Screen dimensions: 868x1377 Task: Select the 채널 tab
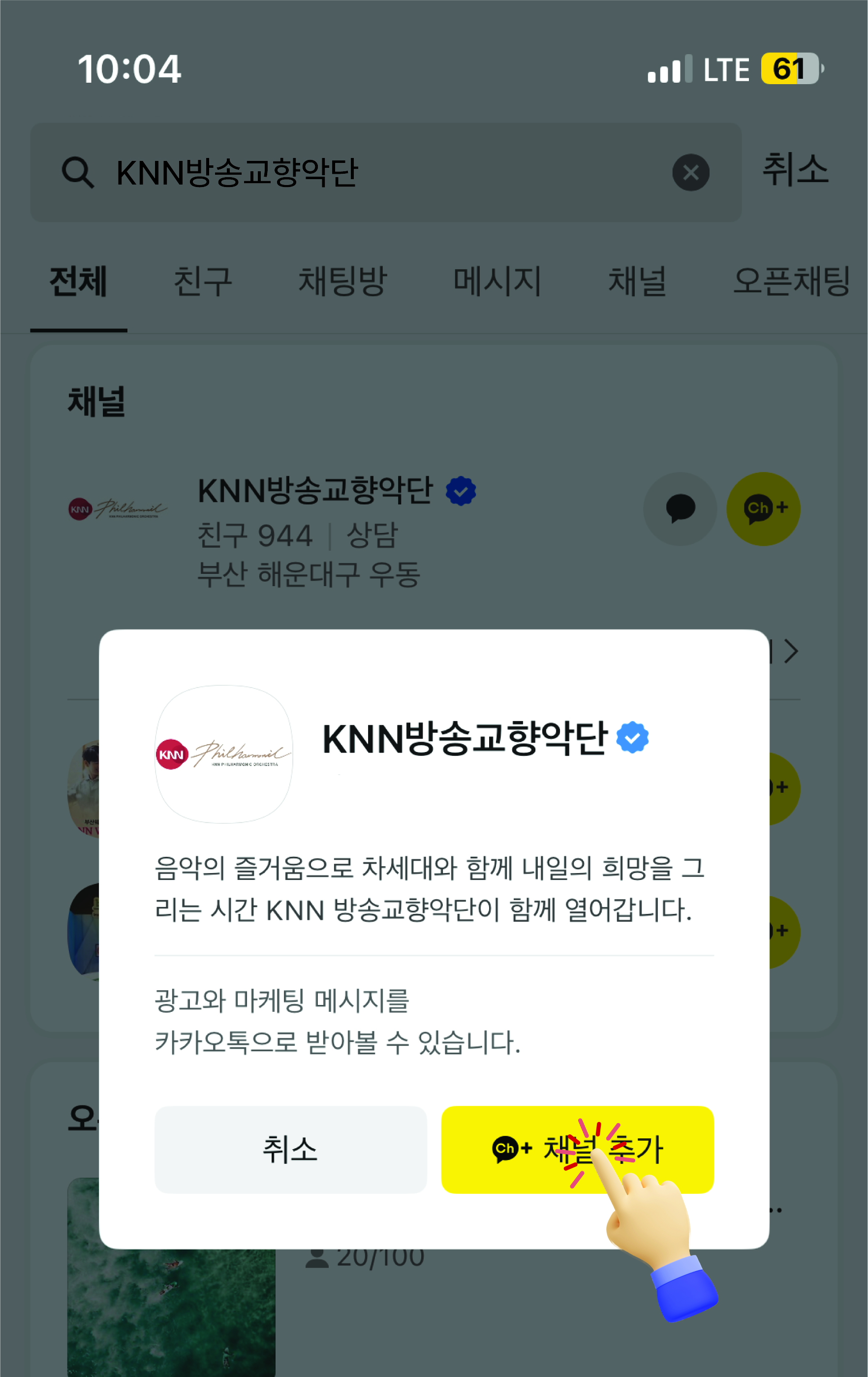click(638, 282)
